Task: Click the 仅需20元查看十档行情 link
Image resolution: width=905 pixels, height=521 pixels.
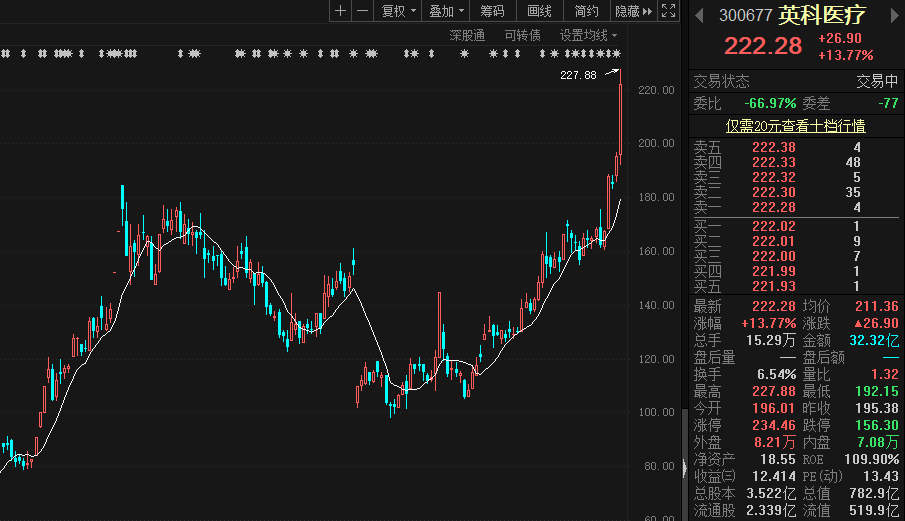Action: (795, 126)
